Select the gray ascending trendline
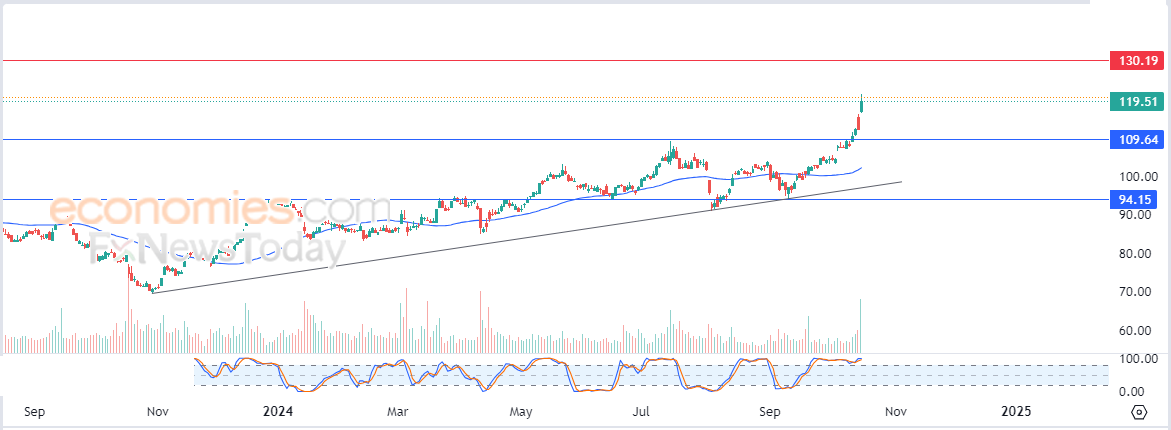 [x=527, y=237]
